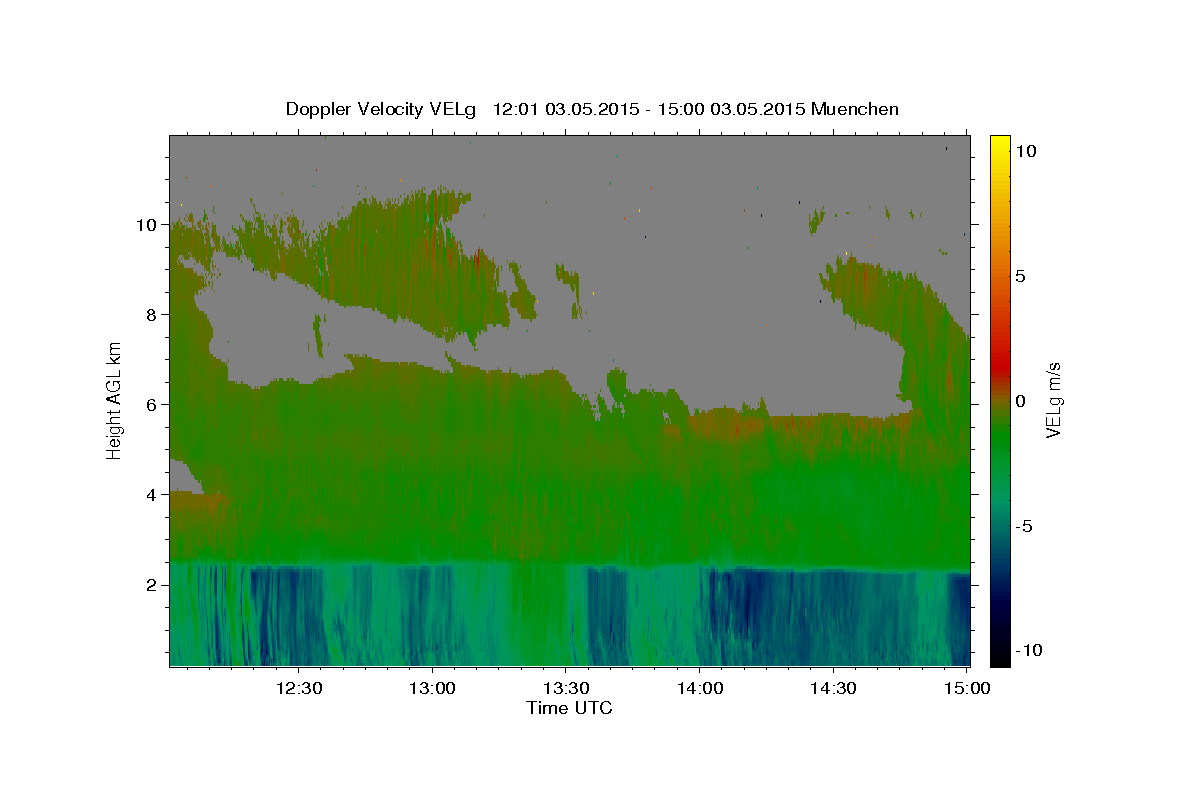Image resolution: width=1200 pixels, height=800 pixels.
Task: Click the '12:30' time axis label
Action: [x=299, y=688]
